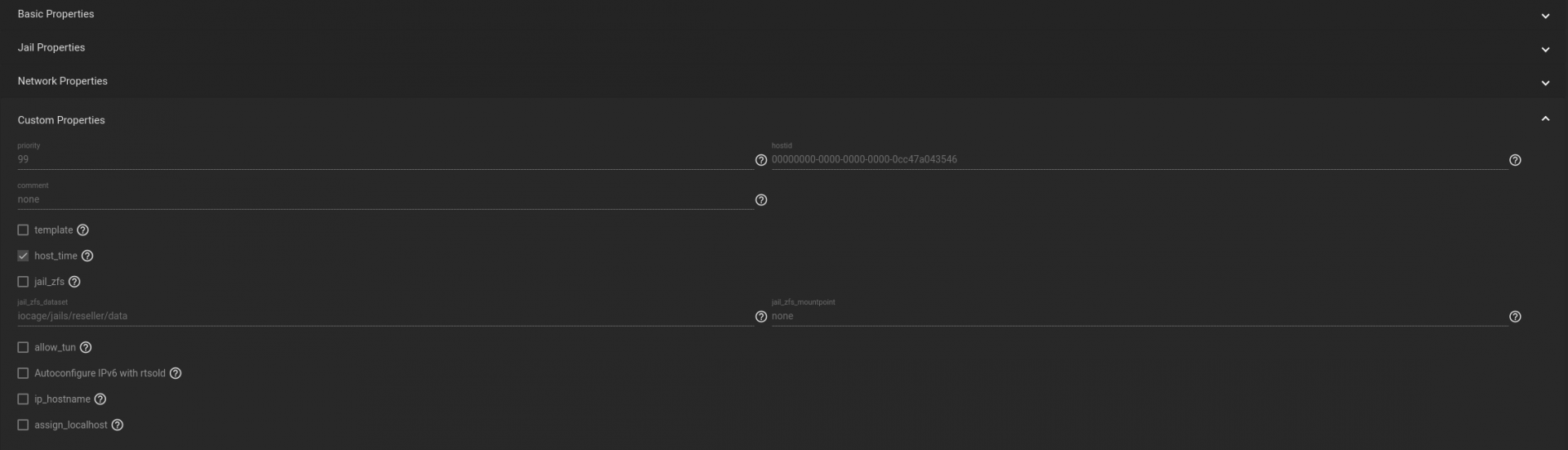This screenshot has height=450, width=1568.
Task: Click help icon next to template
Action: coord(82,230)
